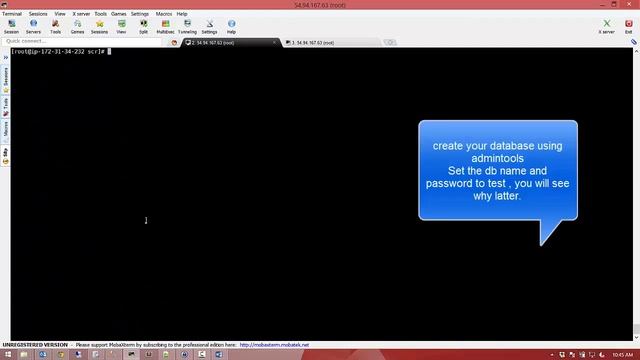Enable MultiExec mode from toolbar
The height and width of the screenshot is (360, 640).
pyautogui.click(x=165, y=27)
